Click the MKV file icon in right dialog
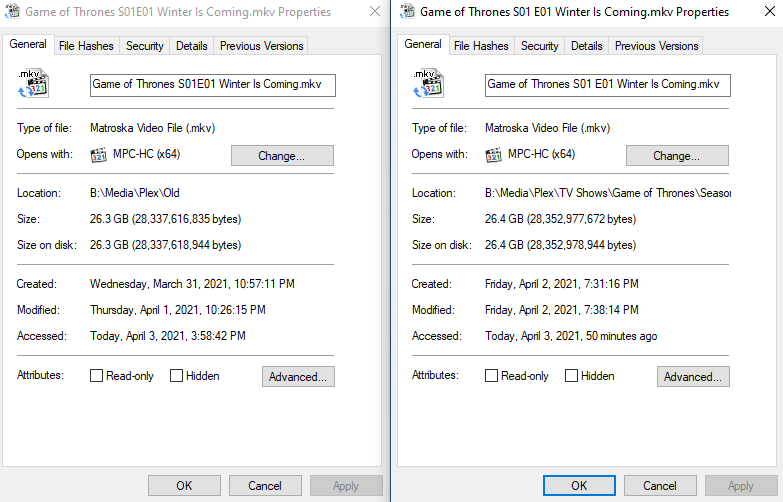 point(428,84)
